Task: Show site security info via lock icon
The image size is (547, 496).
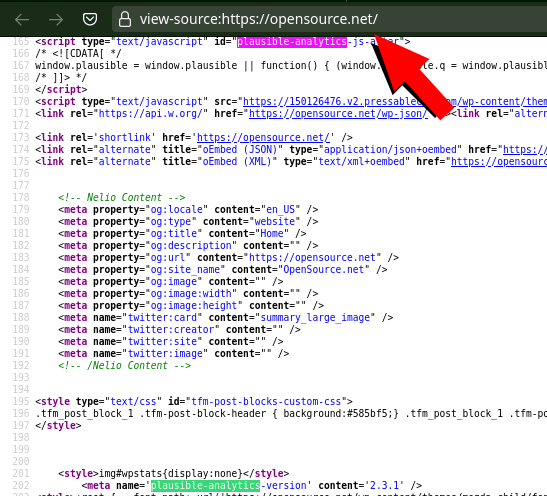Action: click(125, 19)
